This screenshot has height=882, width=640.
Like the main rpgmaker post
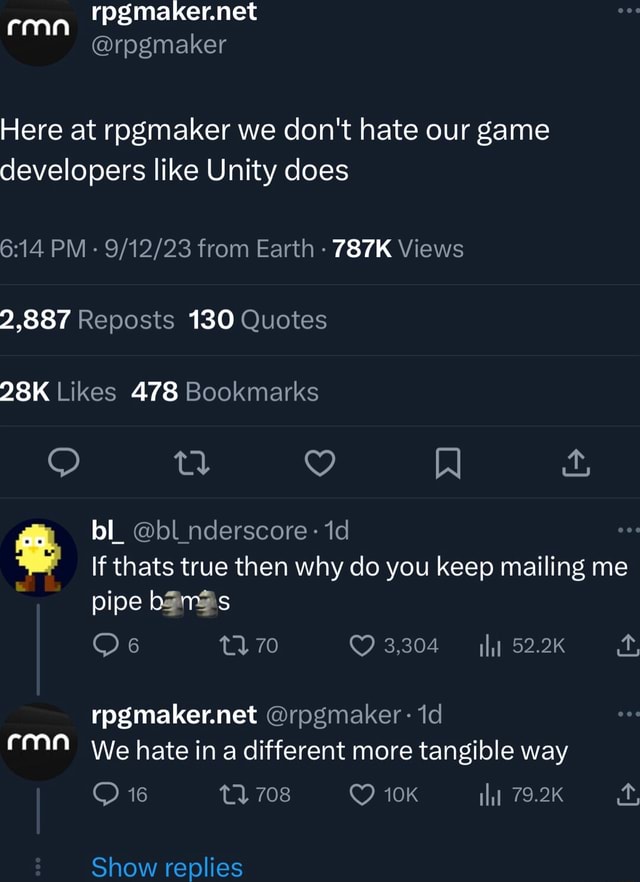tap(320, 463)
